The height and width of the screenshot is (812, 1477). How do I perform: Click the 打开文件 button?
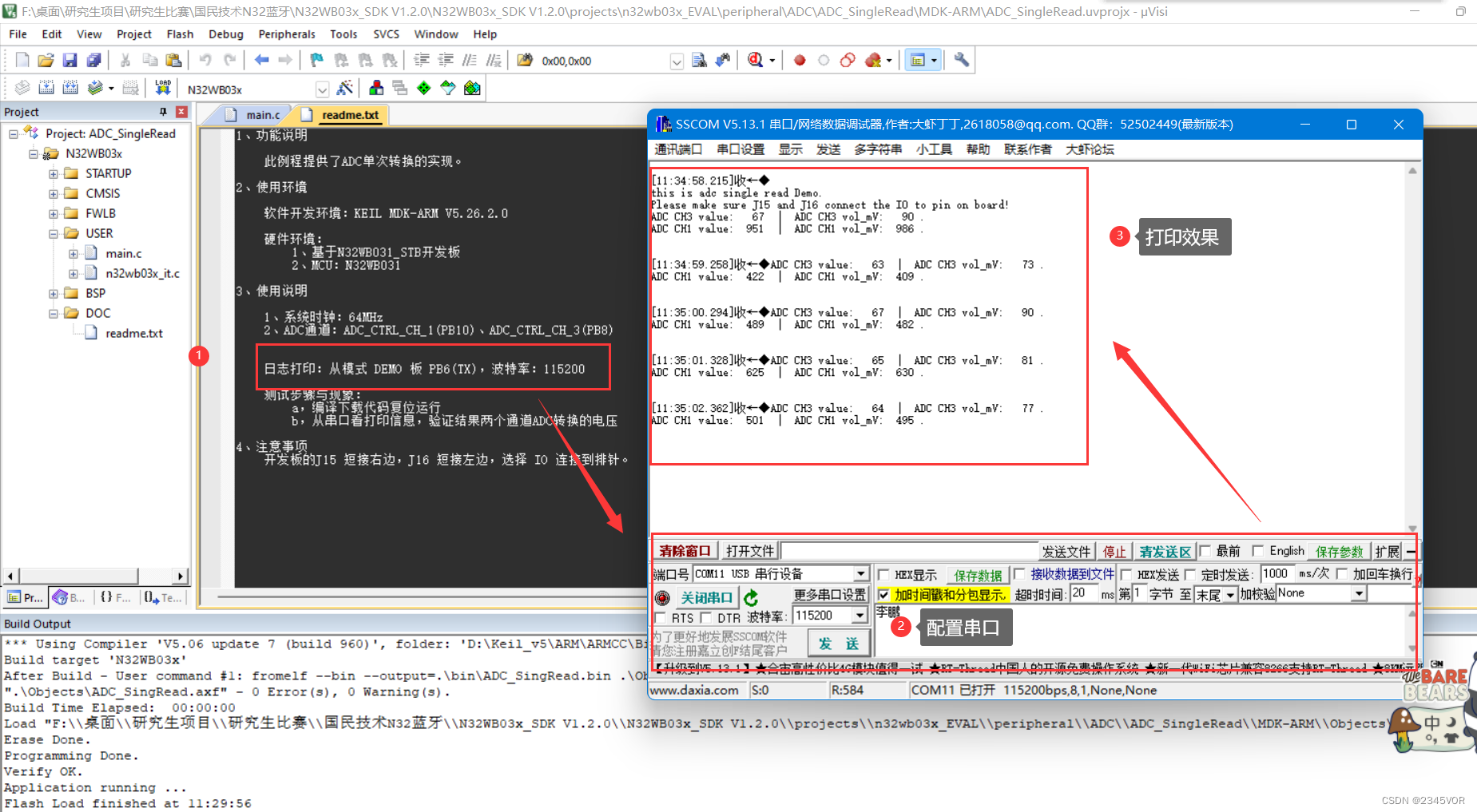(x=750, y=551)
